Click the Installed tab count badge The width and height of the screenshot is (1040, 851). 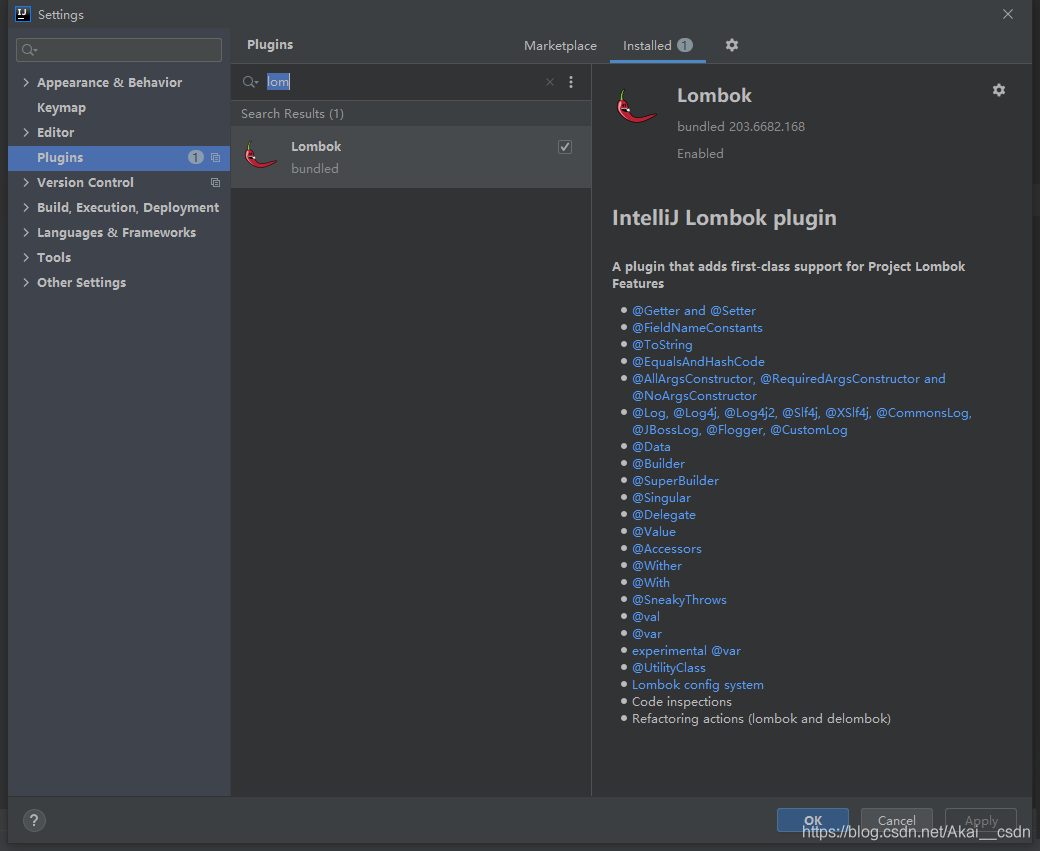tap(685, 45)
